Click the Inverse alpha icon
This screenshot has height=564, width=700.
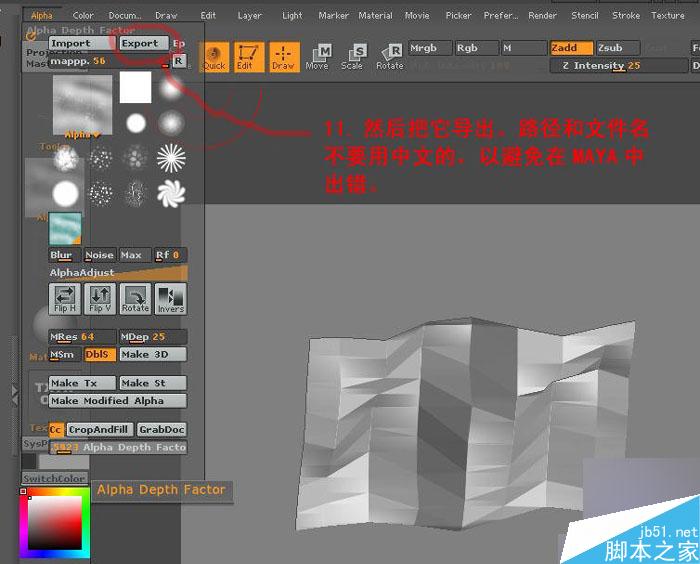pyautogui.click(x=171, y=299)
